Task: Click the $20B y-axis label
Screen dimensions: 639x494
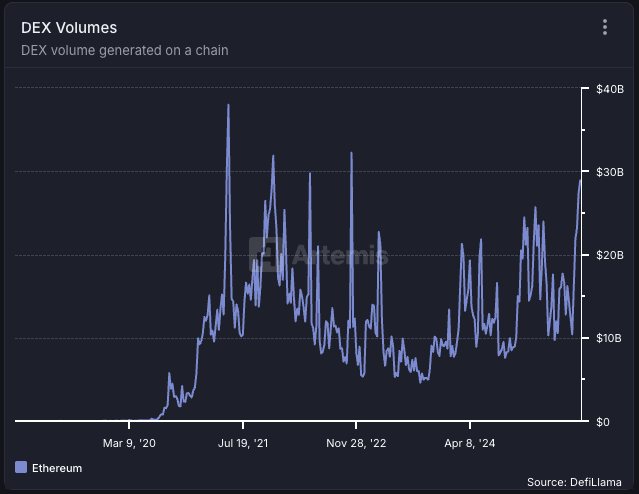Action: [610, 255]
